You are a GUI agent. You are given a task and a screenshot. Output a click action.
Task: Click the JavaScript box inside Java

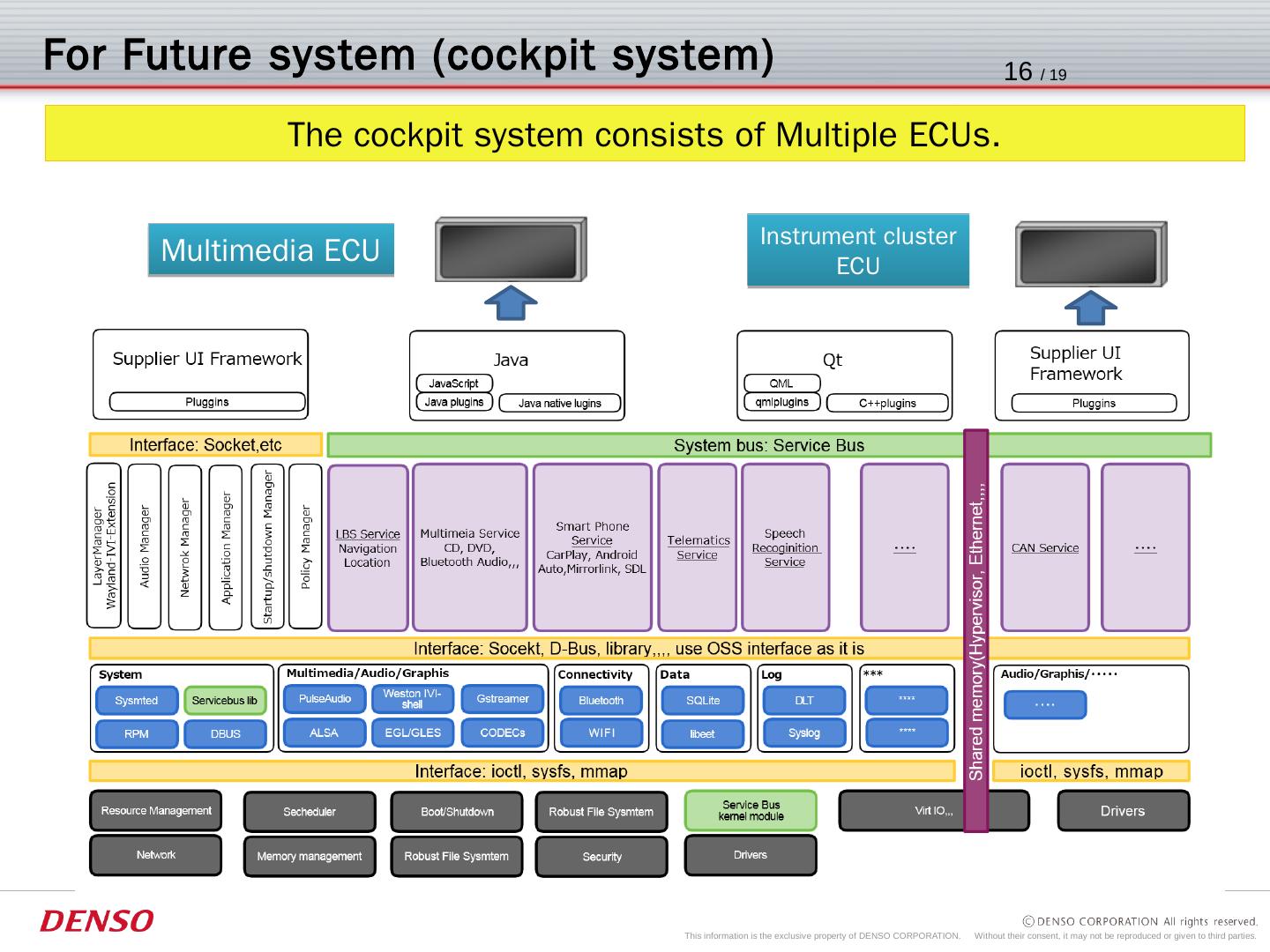(x=453, y=383)
